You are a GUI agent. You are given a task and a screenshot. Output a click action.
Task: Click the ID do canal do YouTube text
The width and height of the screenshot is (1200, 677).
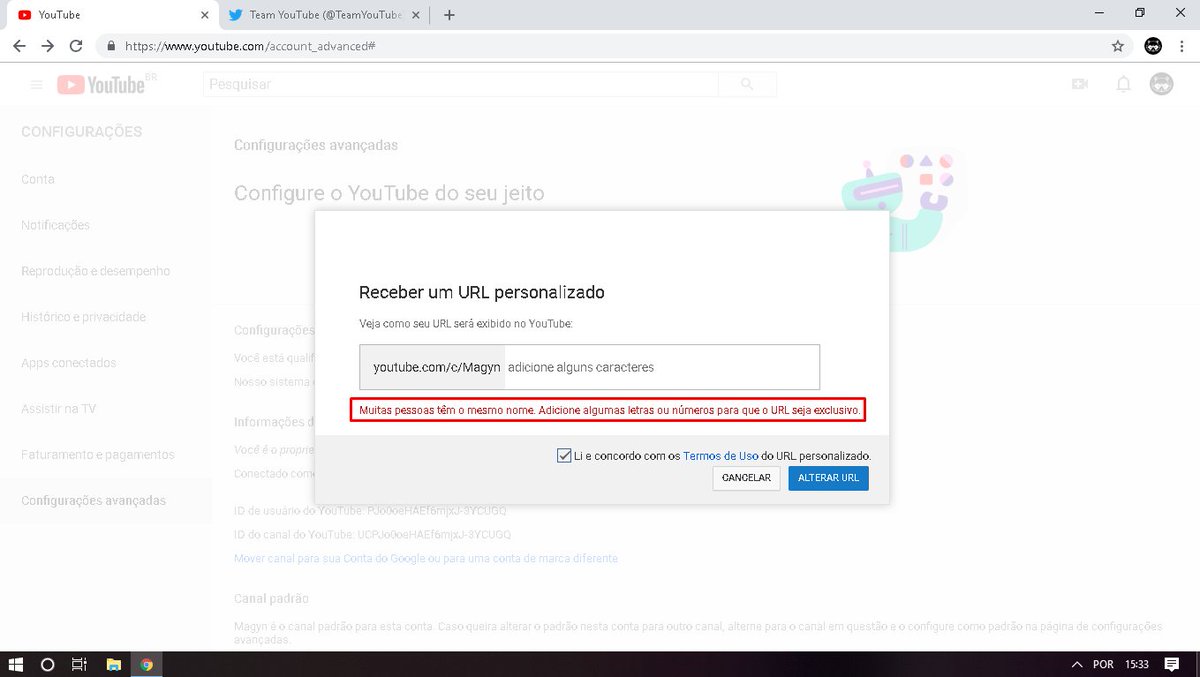373,535
